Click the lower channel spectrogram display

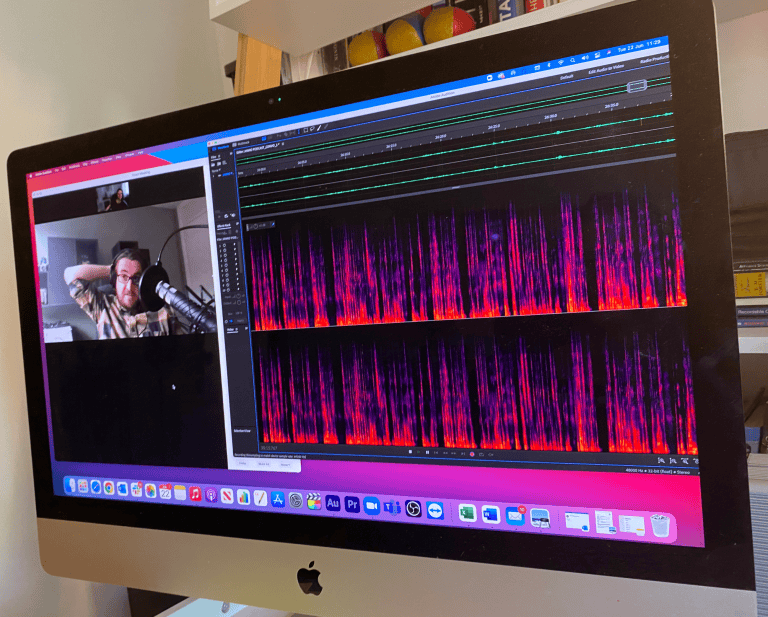point(478,389)
